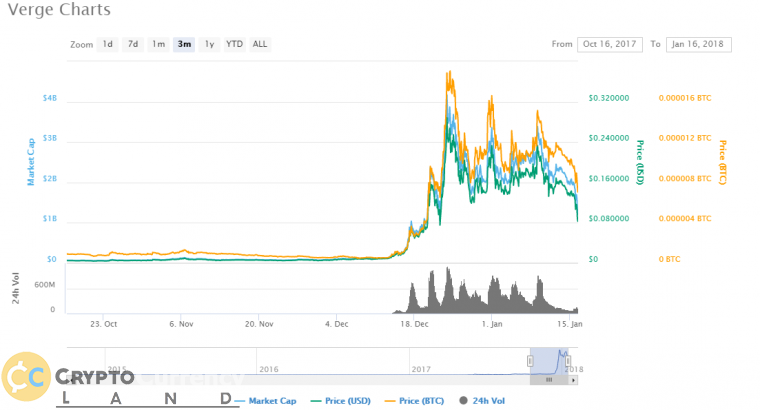Click the 1. Jan date axis label

tap(492, 324)
